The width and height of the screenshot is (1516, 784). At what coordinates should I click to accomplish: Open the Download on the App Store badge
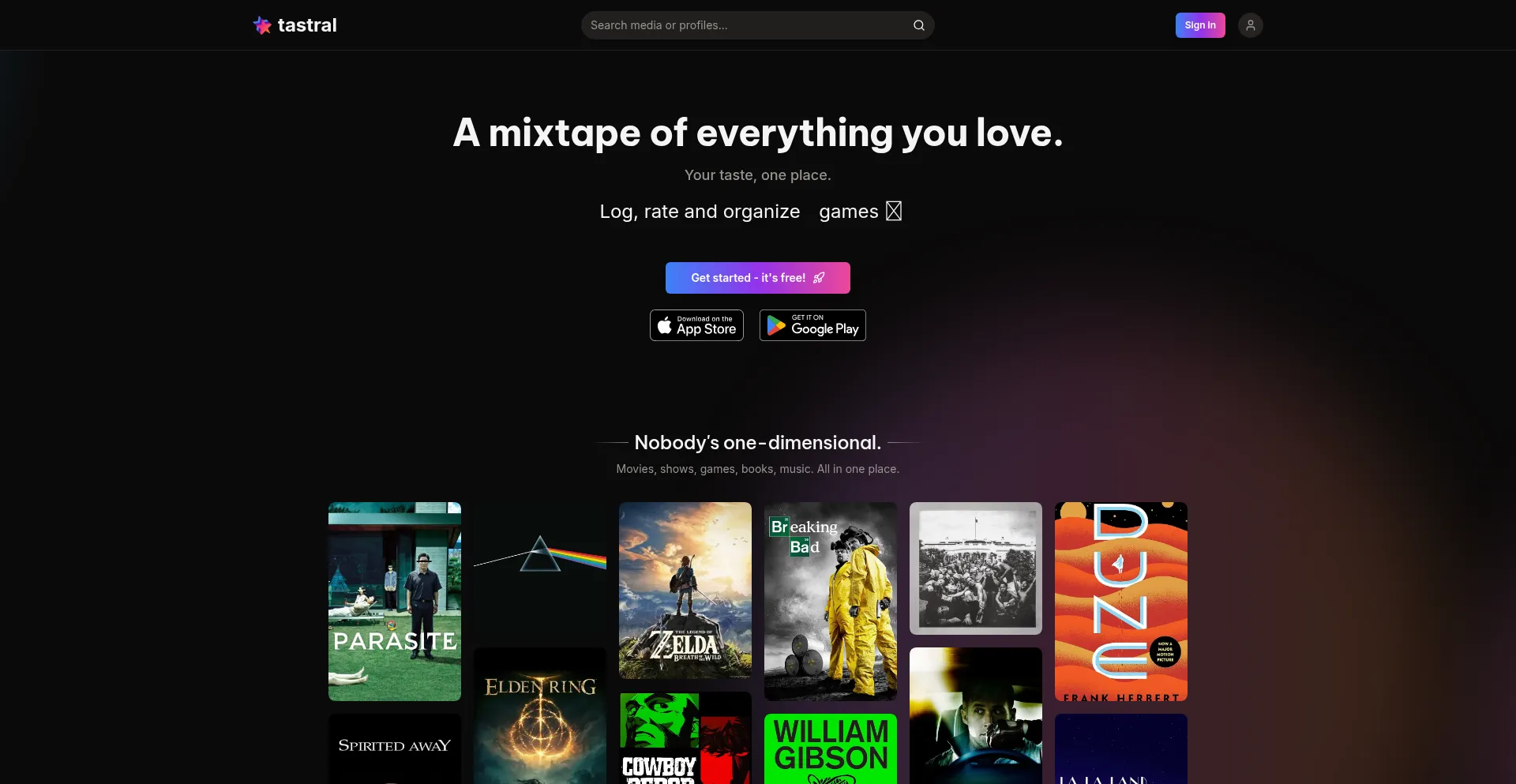coord(696,325)
